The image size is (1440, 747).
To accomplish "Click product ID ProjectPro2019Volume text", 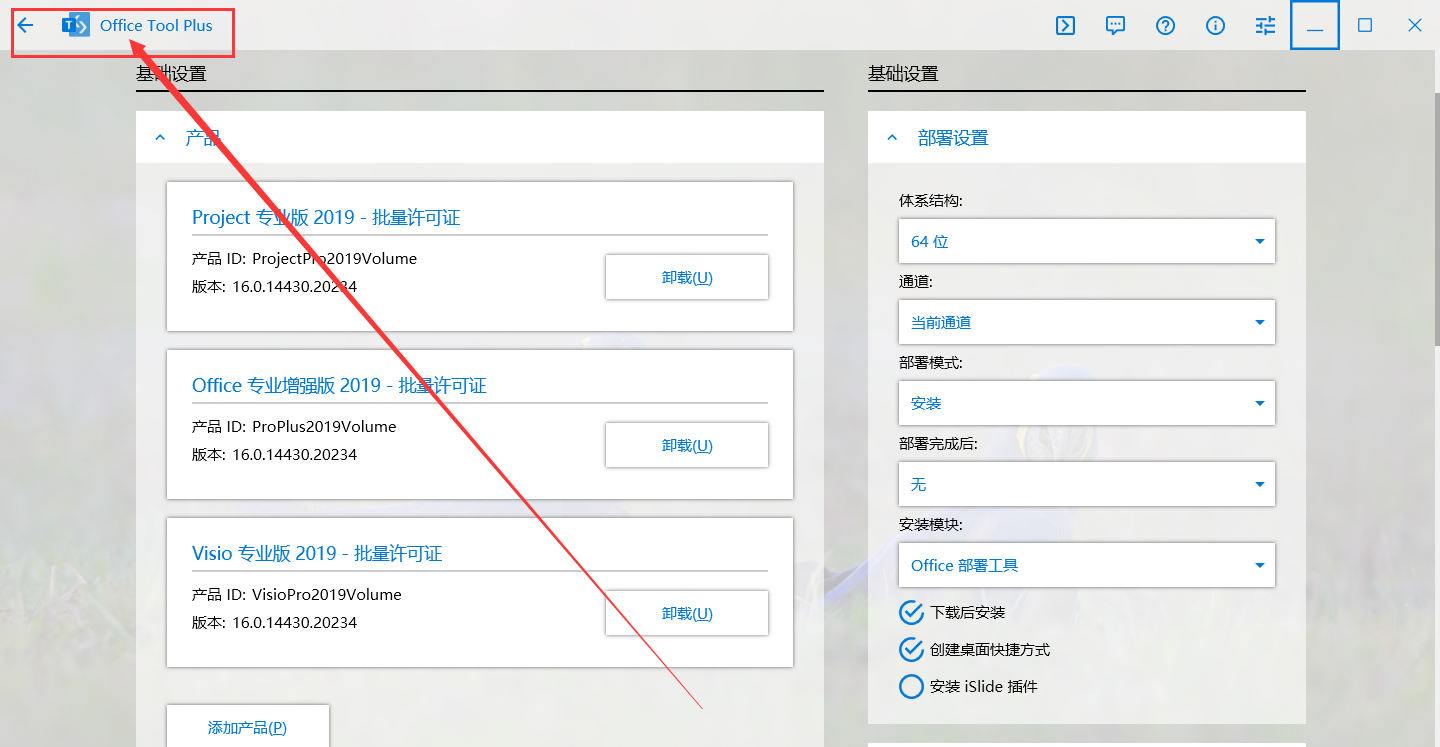I will 334,258.
